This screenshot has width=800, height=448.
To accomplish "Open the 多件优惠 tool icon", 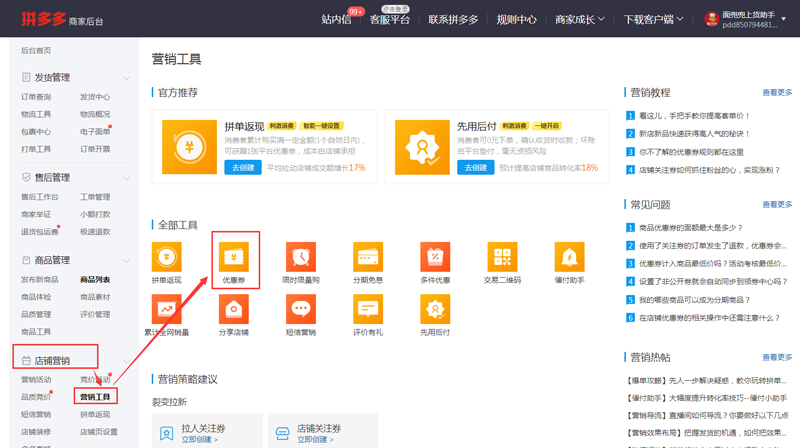I will click(x=435, y=257).
